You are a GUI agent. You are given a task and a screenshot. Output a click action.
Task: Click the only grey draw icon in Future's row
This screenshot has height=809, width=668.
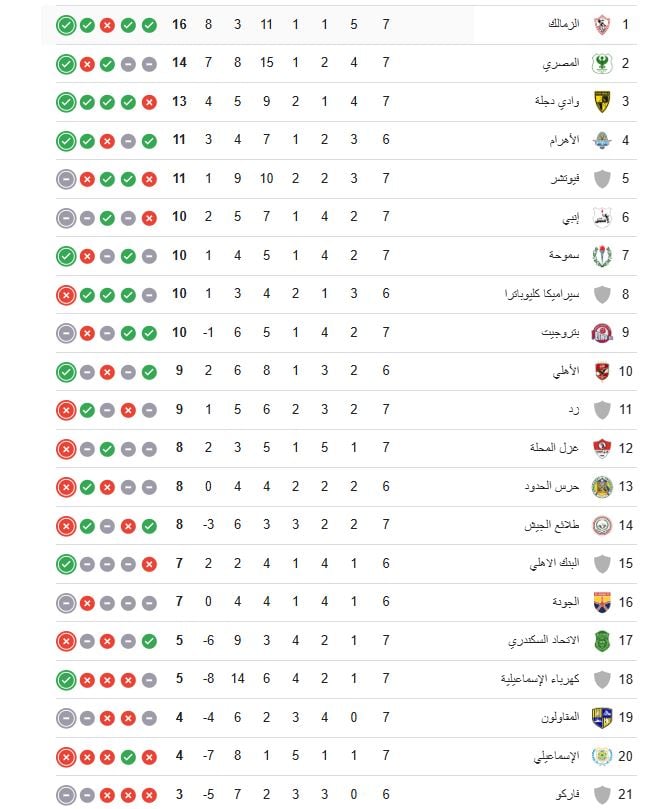pyautogui.click(x=65, y=179)
